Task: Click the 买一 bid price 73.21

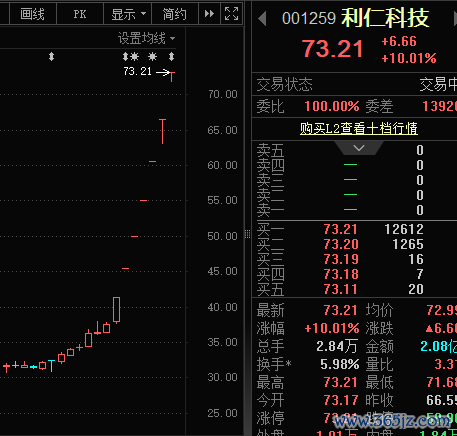Action: click(341, 229)
